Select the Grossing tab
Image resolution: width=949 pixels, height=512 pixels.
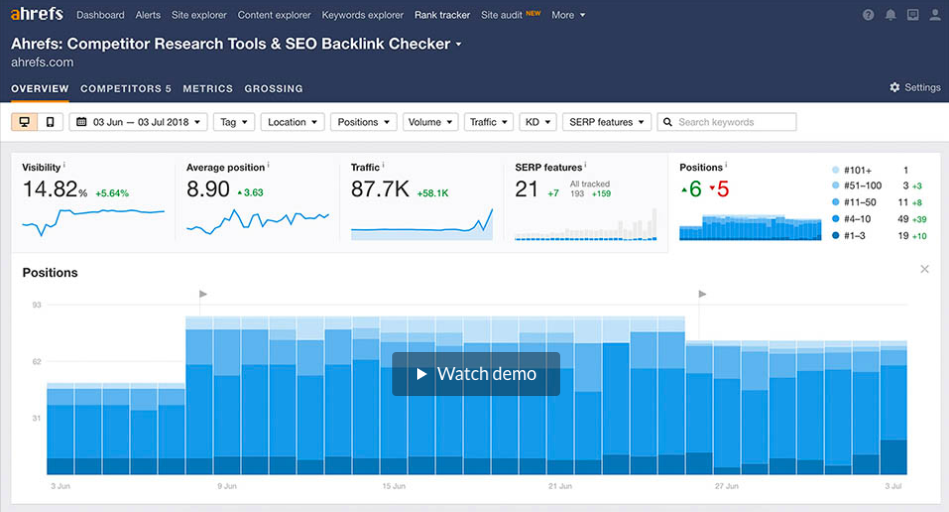coord(274,88)
